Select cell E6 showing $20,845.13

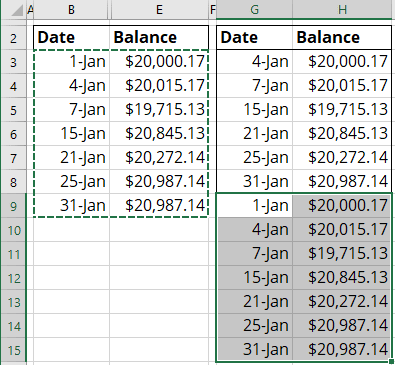tap(159, 134)
